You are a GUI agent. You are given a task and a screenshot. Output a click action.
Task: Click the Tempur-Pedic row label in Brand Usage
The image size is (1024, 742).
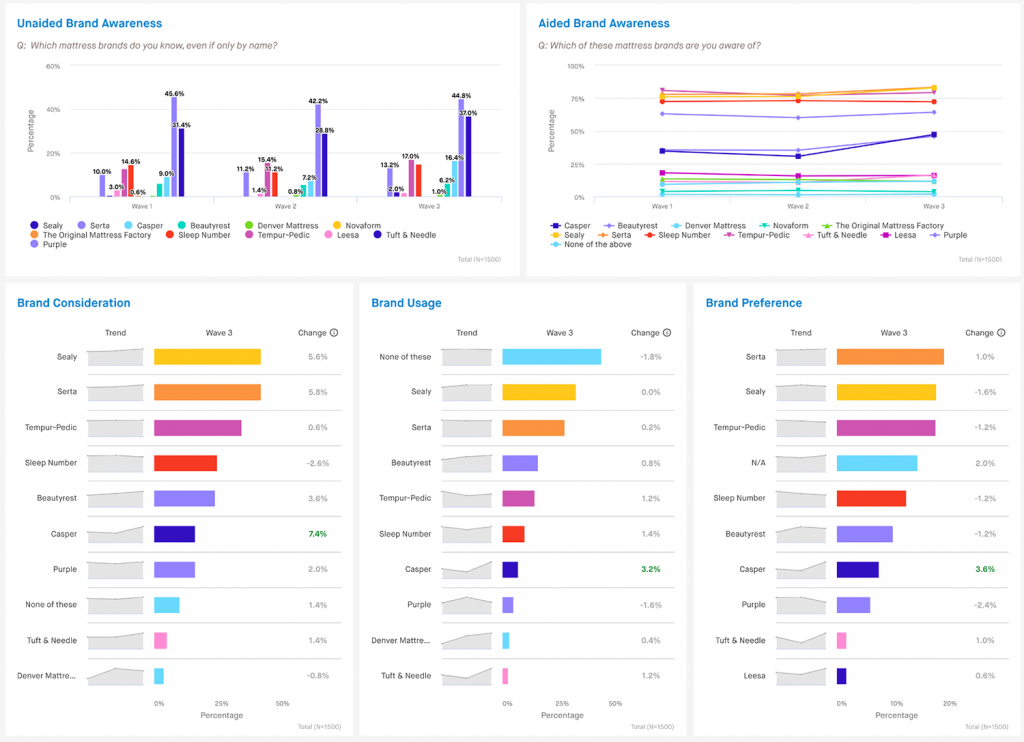(405, 498)
